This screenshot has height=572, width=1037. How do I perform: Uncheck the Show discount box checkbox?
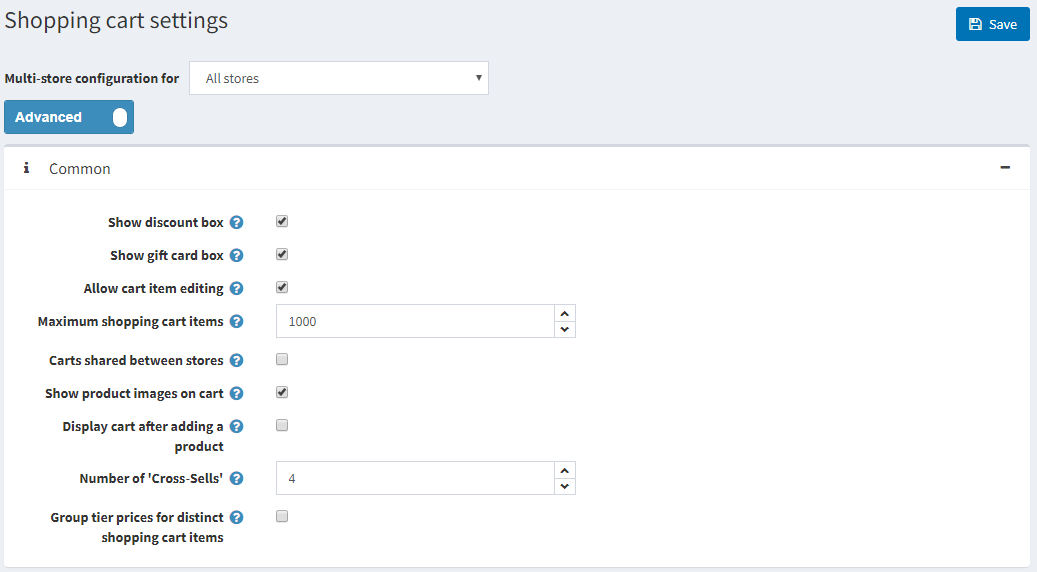[x=282, y=222]
